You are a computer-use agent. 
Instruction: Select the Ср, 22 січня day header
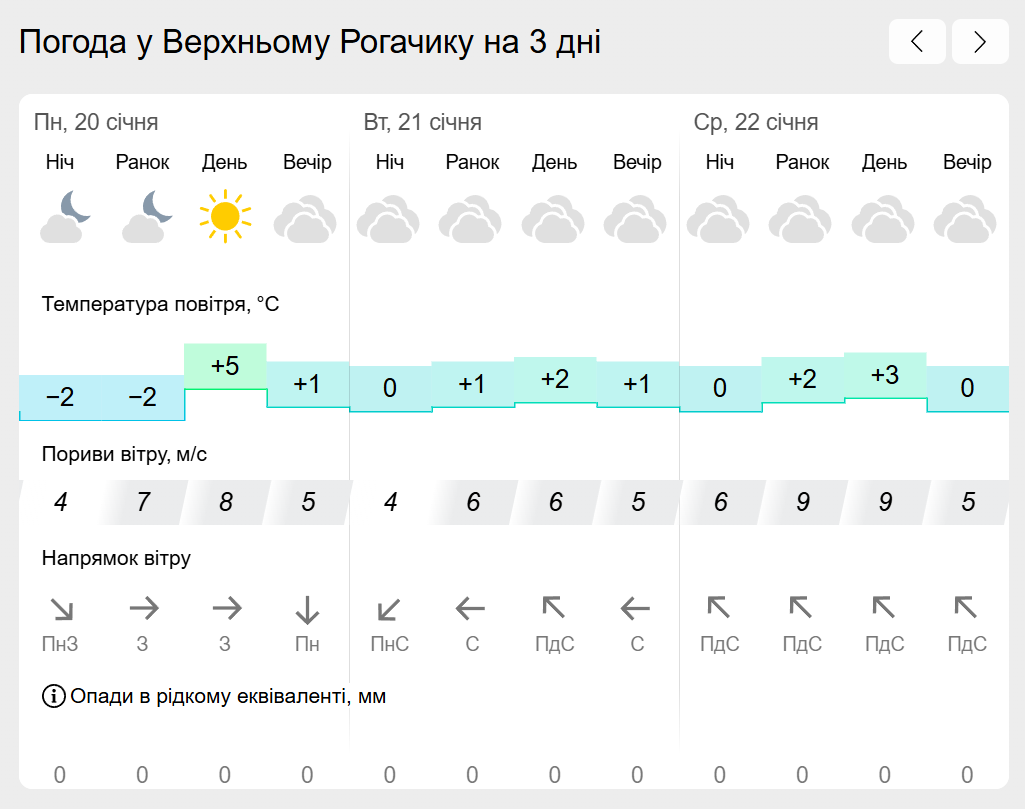click(x=756, y=122)
